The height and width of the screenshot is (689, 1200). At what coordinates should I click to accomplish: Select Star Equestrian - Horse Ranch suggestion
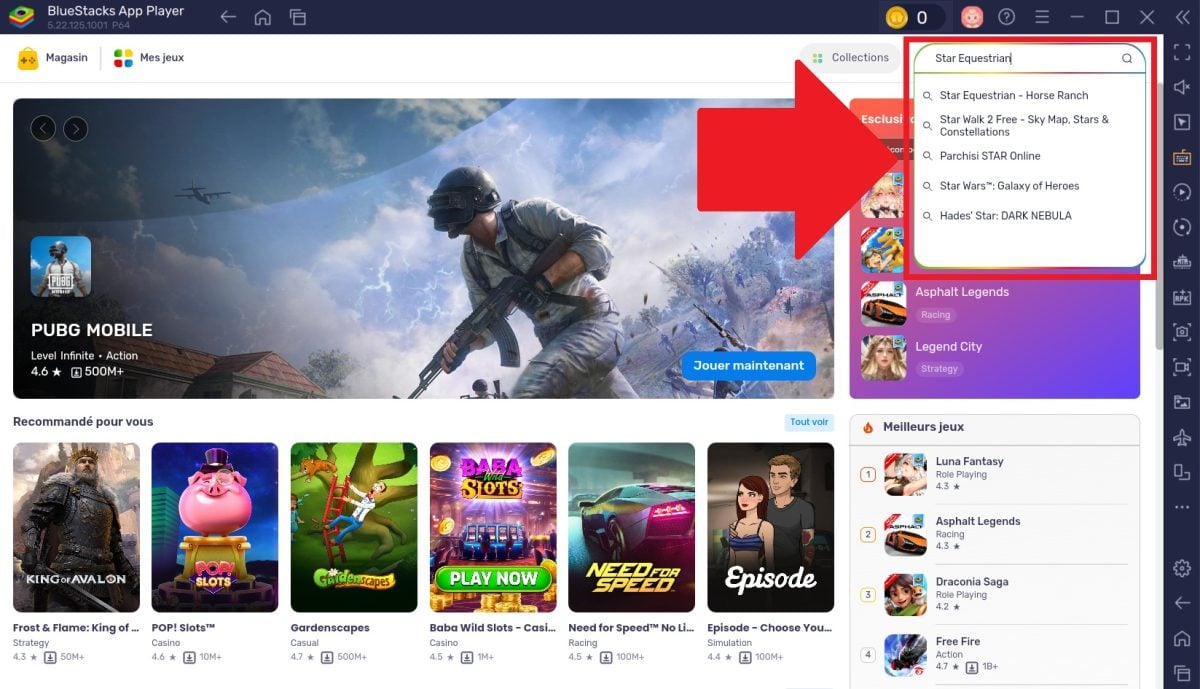coord(1013,96)
